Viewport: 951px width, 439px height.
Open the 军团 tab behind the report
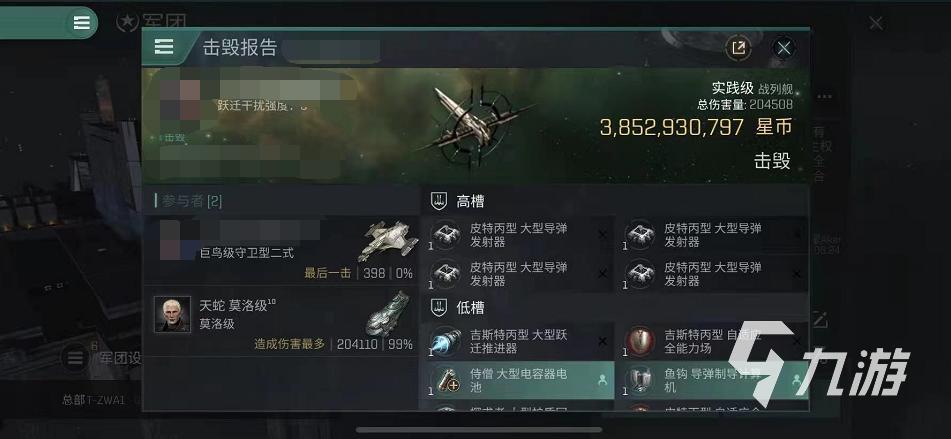click(152, 22)
